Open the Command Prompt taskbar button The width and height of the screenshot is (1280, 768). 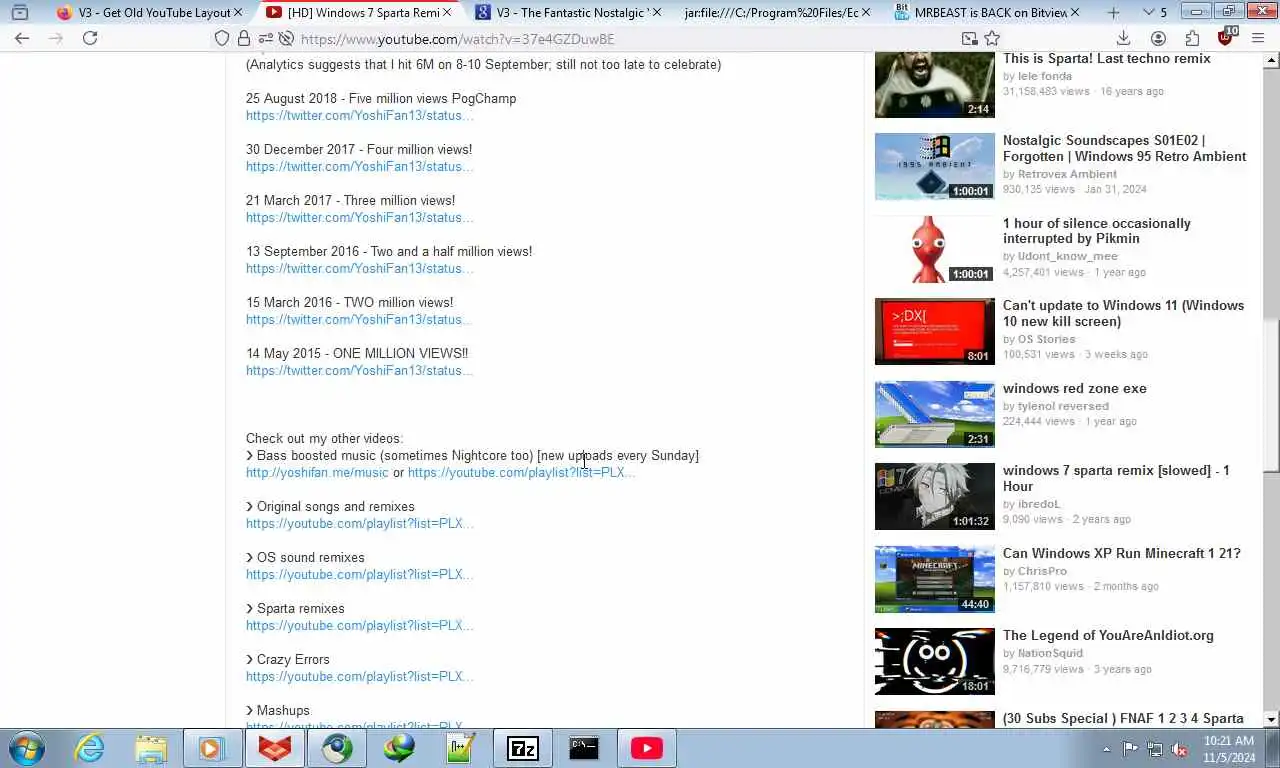click(x=584, y=748)
